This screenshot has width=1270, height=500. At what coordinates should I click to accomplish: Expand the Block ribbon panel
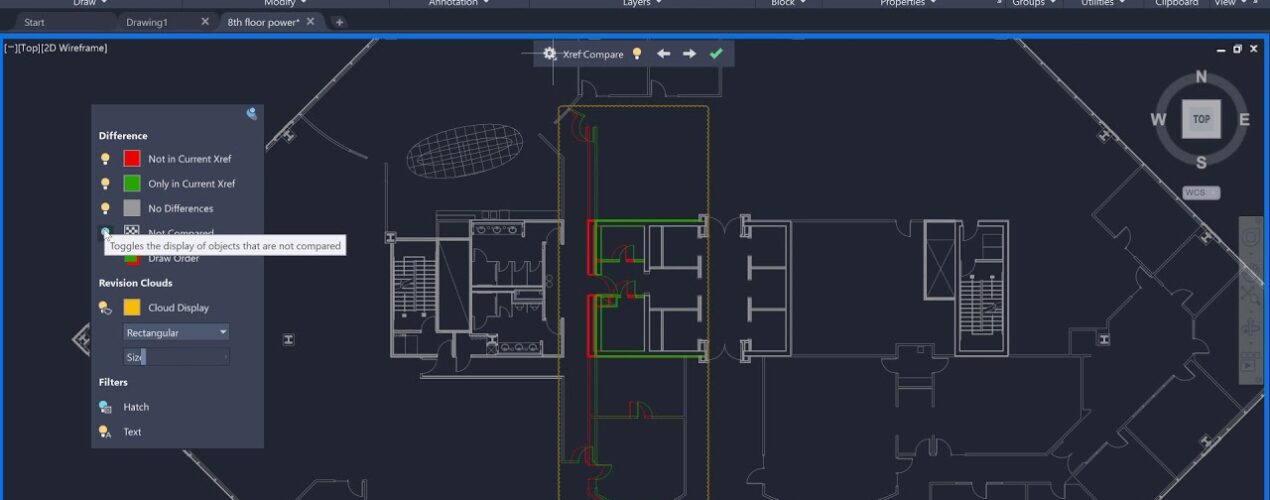(790, 4)
